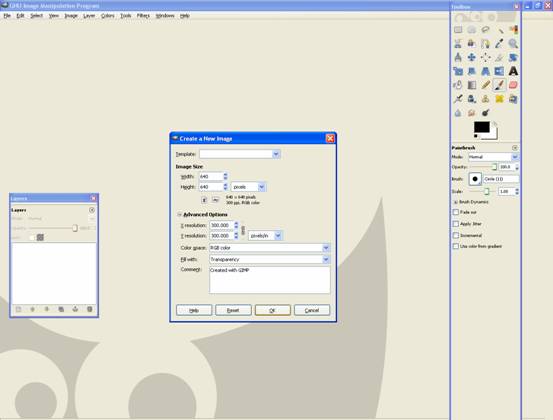
Task: Select the Perspective Clone tool
Action: coord(513,99)
